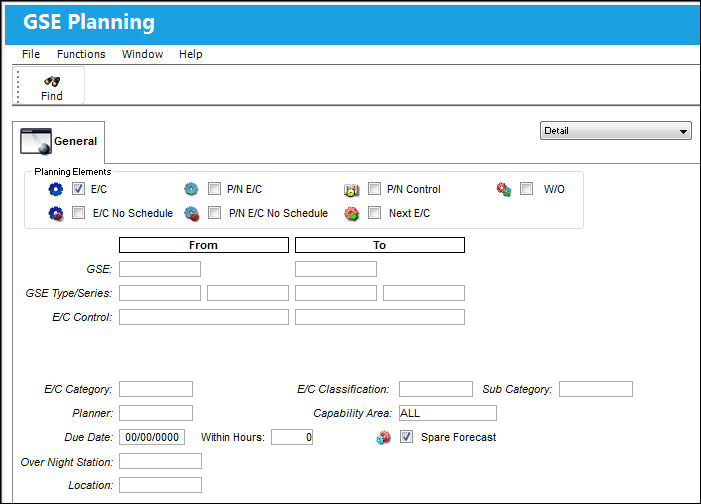Click the Capability Area field showing ALL

pos(448,413)
